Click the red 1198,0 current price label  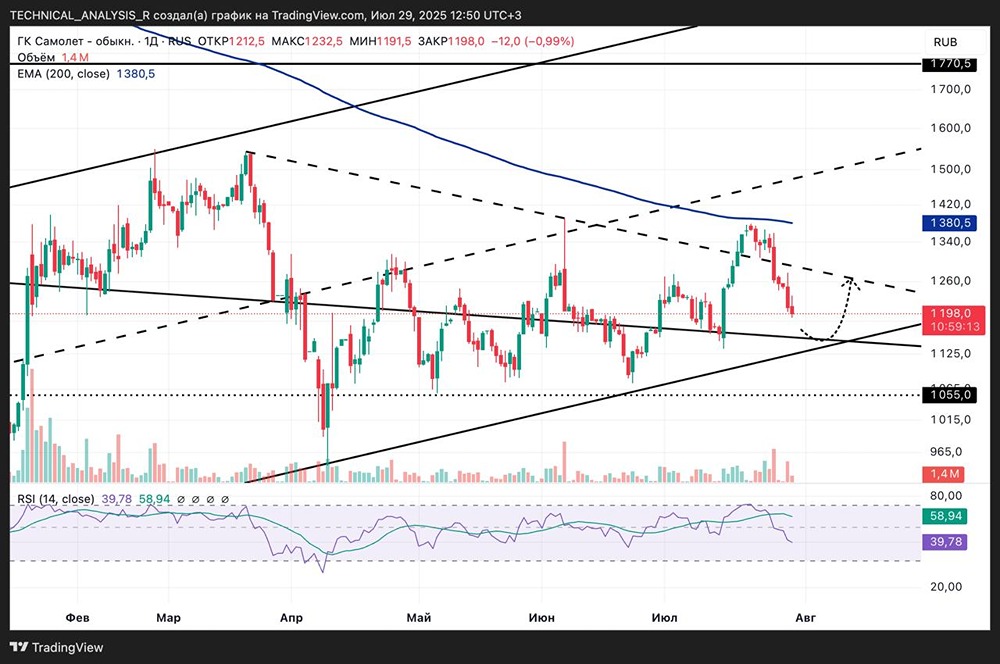click(950, 313)
